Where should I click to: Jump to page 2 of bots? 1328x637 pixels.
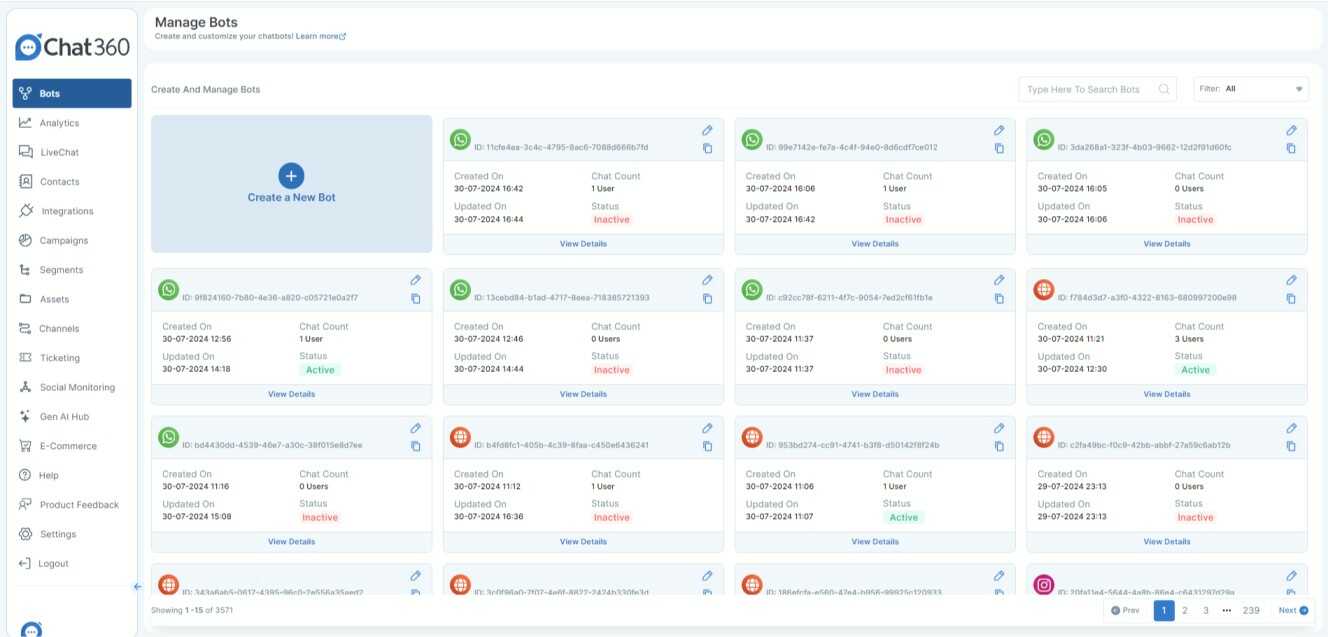(x=1184, y=609)
